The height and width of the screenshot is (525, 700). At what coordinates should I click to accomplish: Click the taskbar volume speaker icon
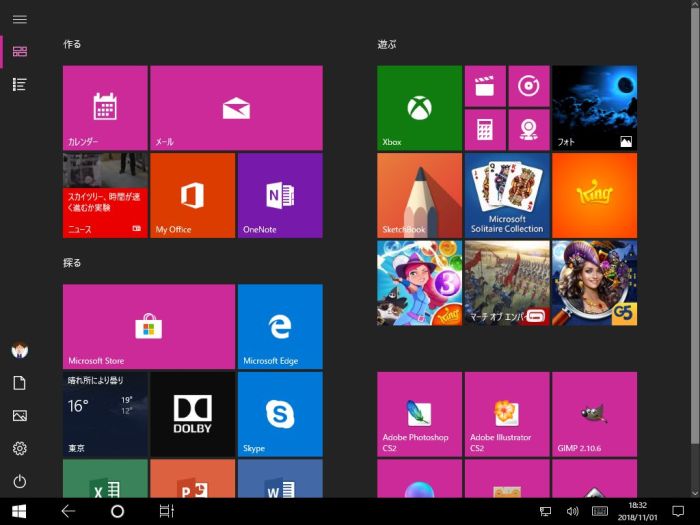[572, 511]
